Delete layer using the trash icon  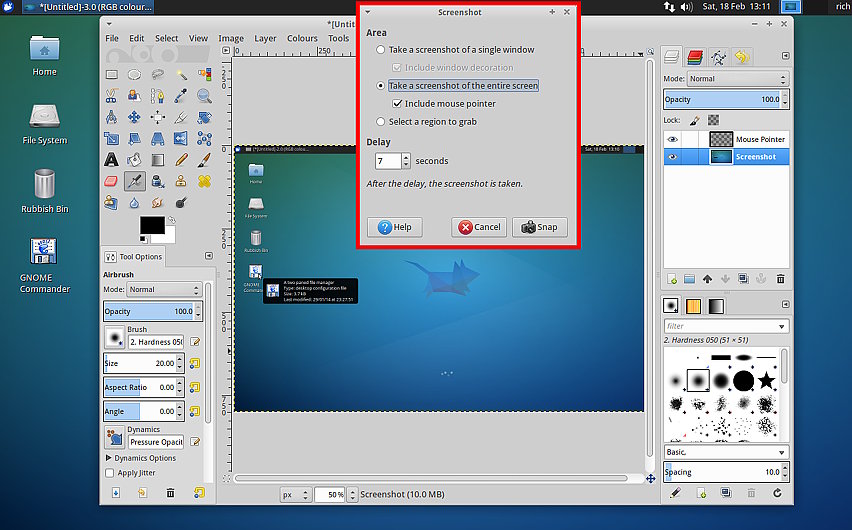pyautogui.click(x=781, y=279)
